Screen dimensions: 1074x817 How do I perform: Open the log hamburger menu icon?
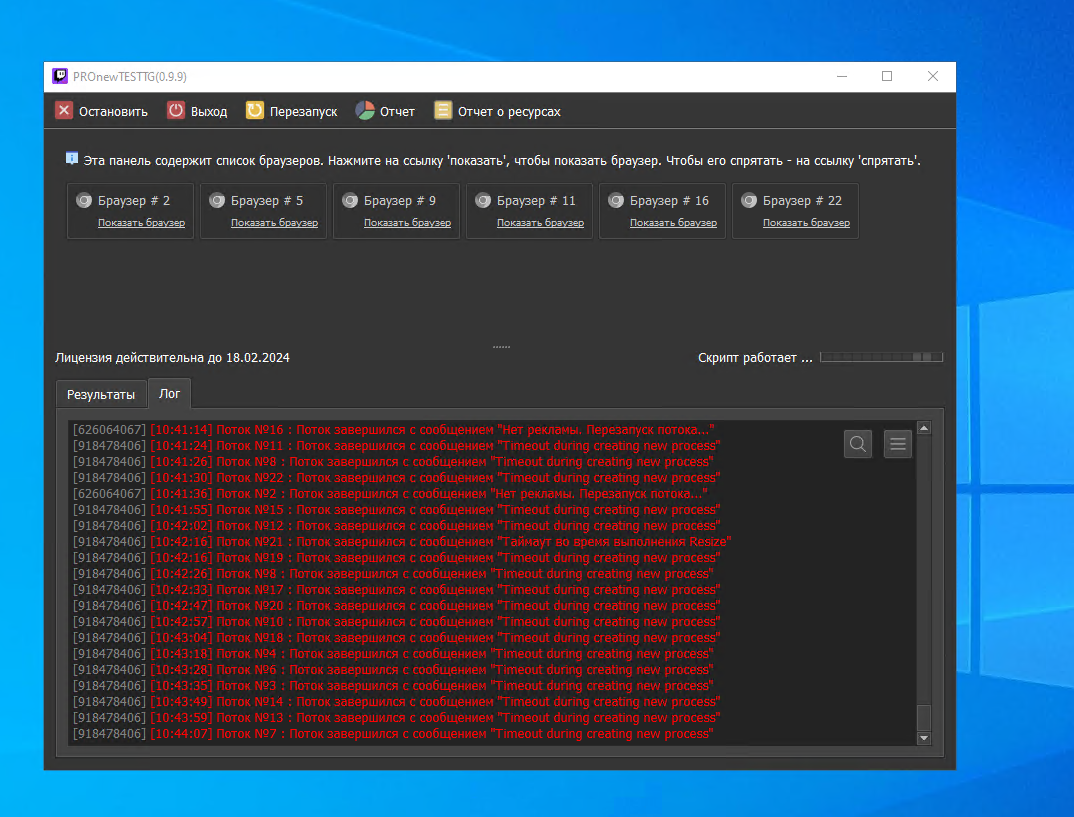click(898, 443)
